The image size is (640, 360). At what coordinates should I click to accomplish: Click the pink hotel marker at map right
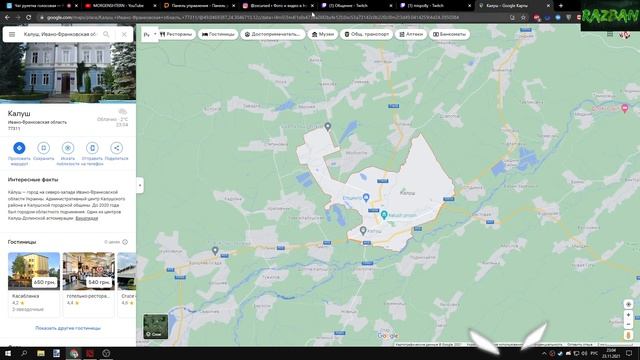click(624, 108)
